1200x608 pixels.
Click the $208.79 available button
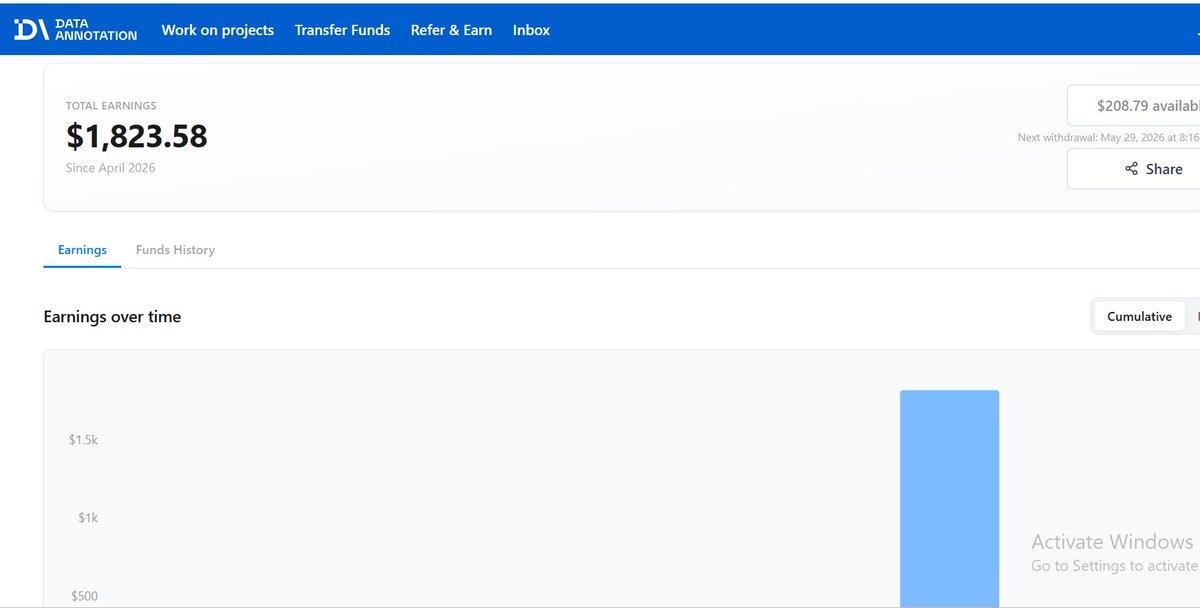pos(1134,105)
